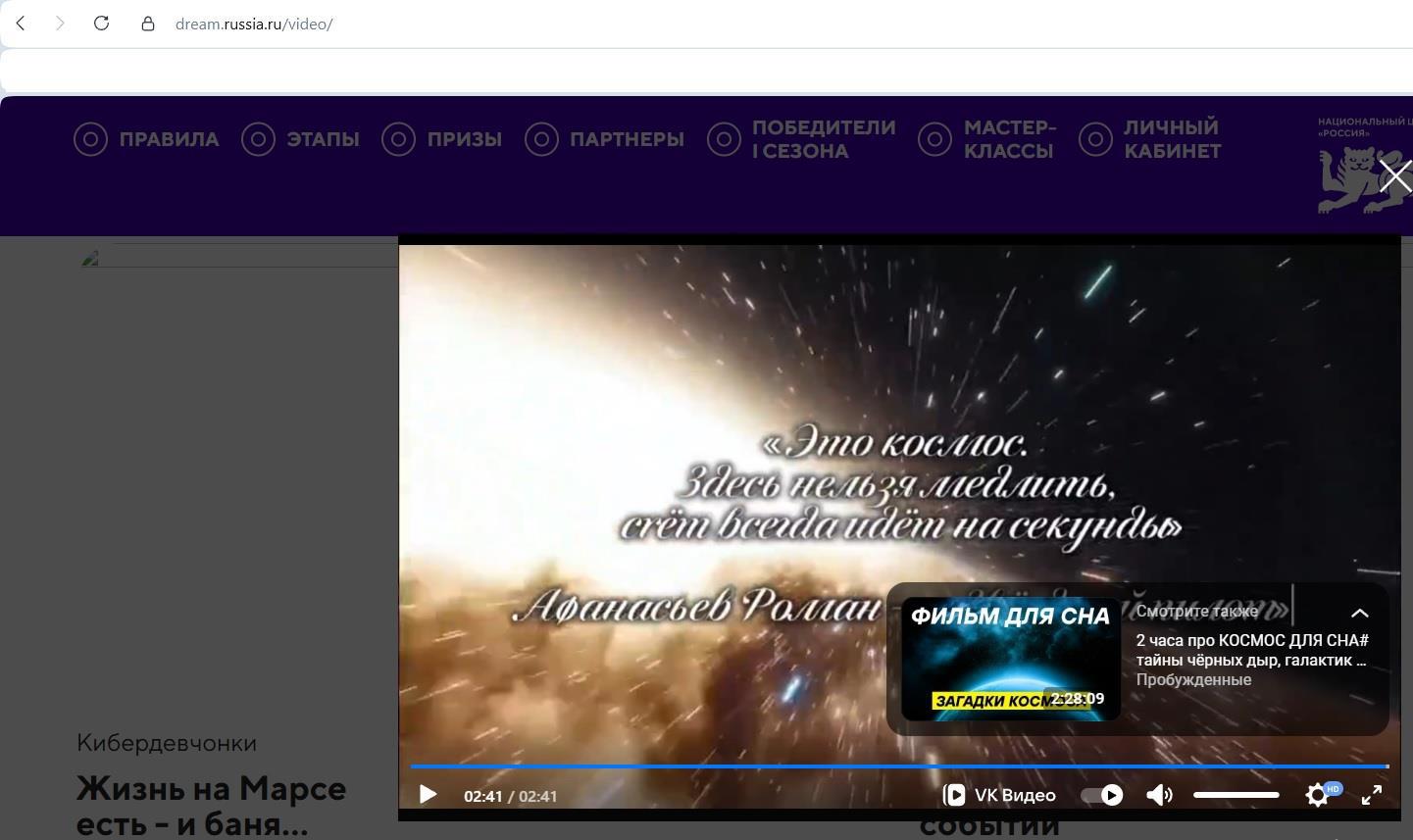Open the ЭТАПЫ menu item

(301, 139)
